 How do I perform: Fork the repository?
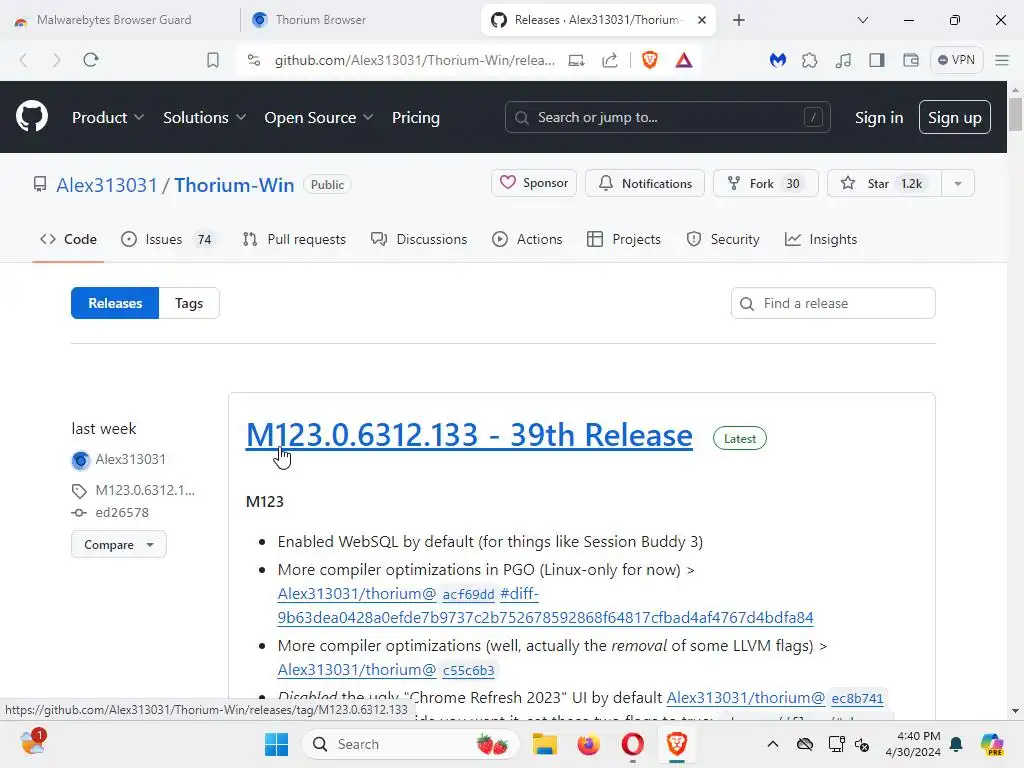tap(765, 184)
